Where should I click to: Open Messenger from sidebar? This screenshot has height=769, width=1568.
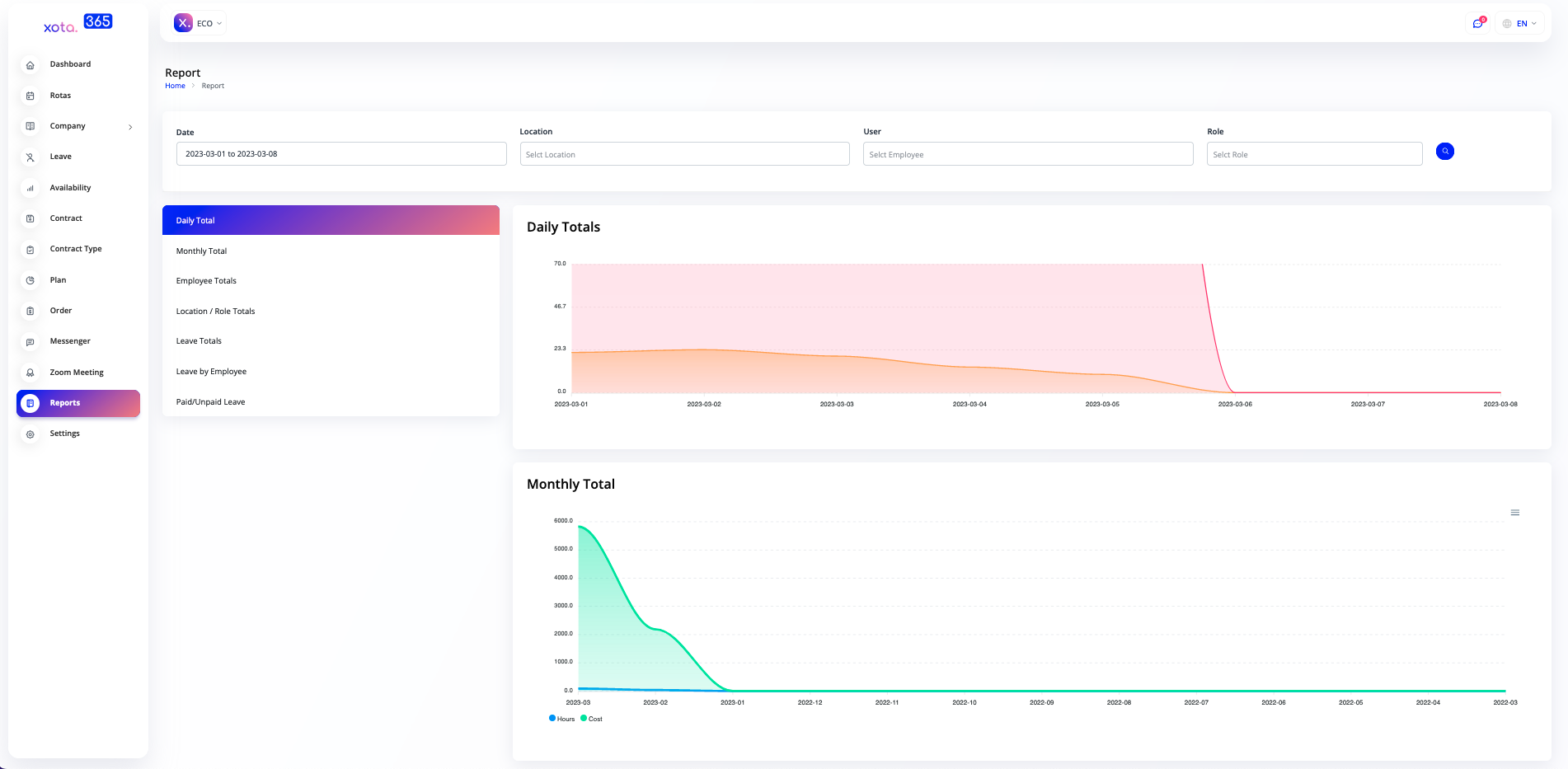(70, 341)
